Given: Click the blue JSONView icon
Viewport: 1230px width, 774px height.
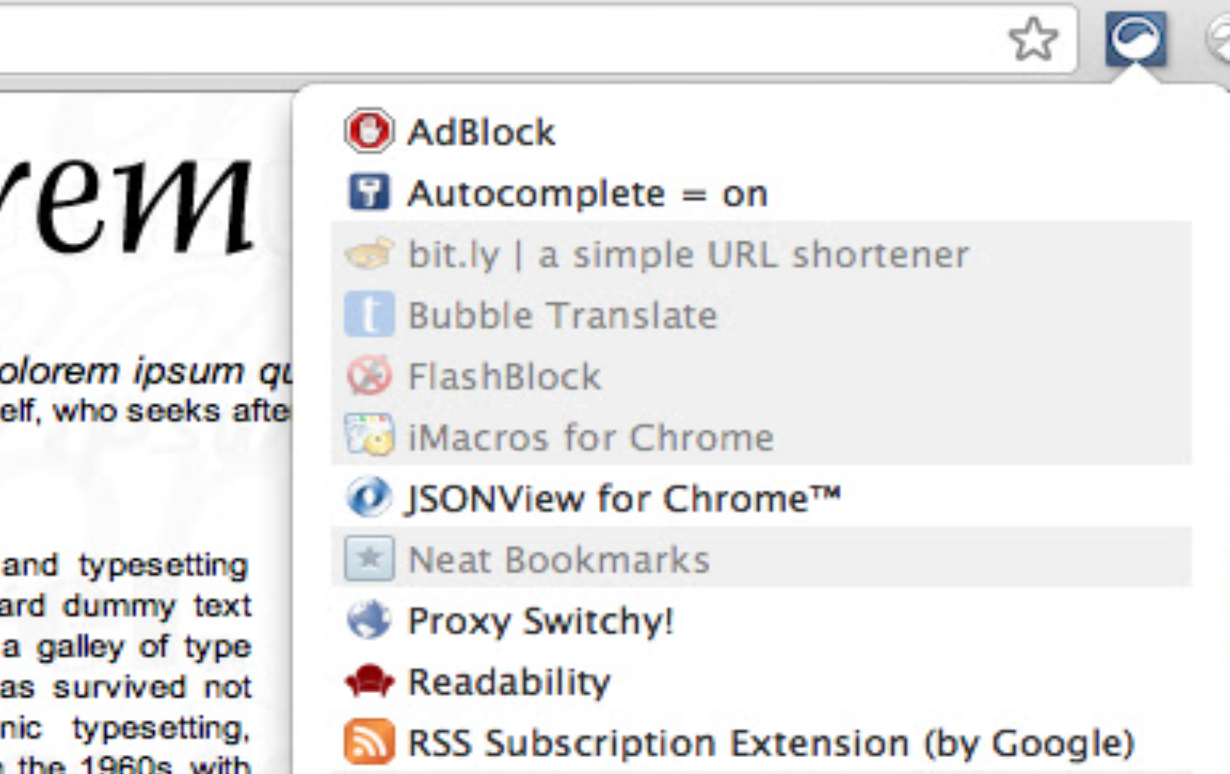Looking at the screenshot, I should (x=368, y=498).
